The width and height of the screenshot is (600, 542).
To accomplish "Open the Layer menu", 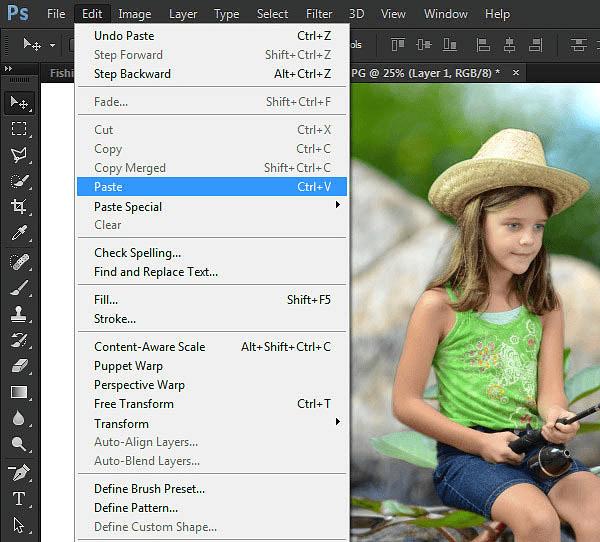I will (x=183, y=14).
